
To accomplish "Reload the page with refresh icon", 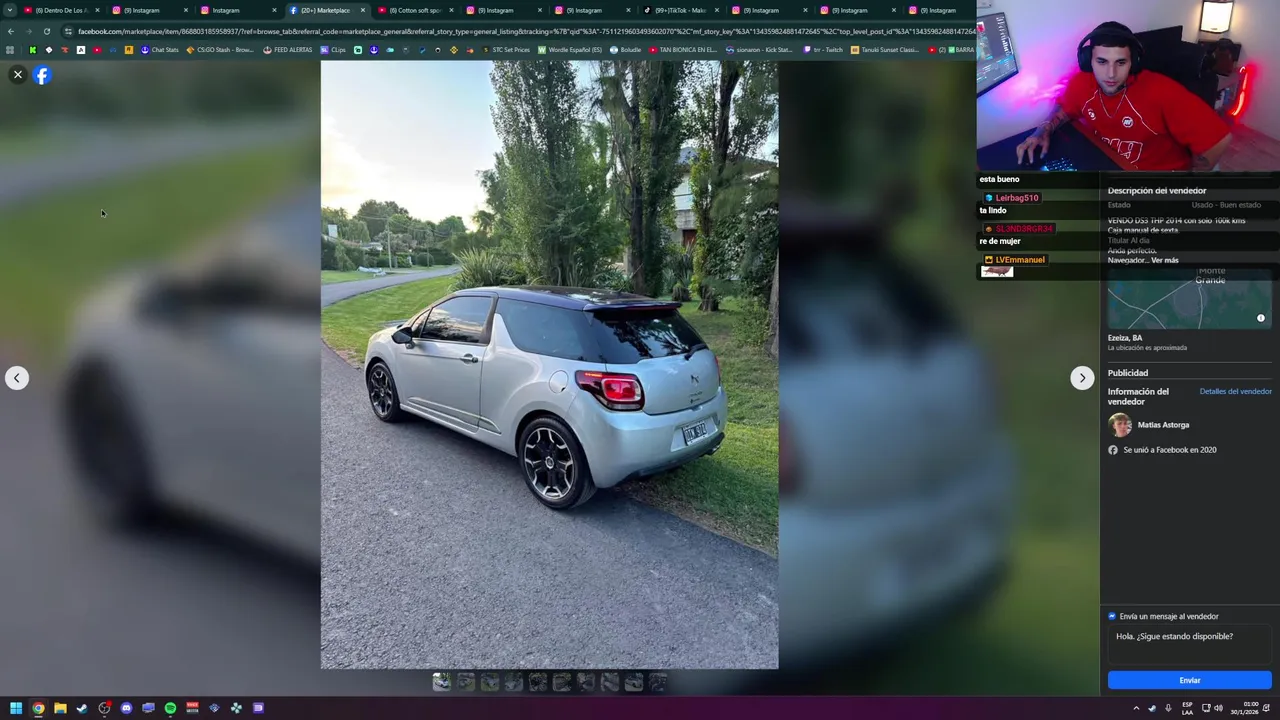I will point(46,31).
